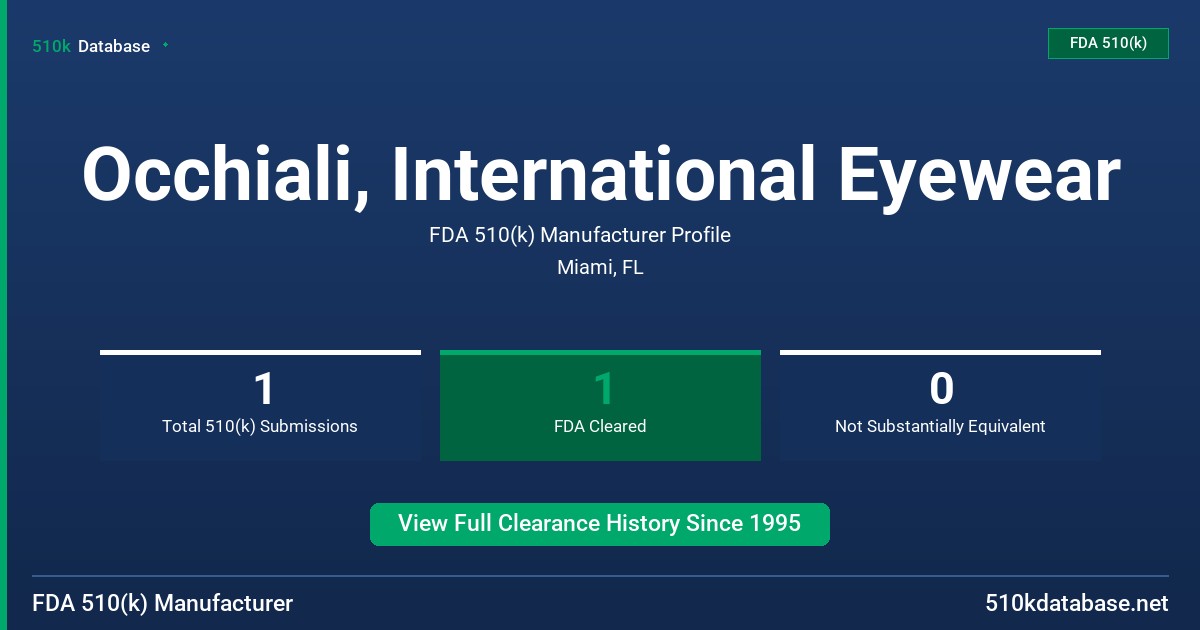Click the Miami, FL location text
The height and width of the screenshot is (630, 1200).
pyautogui.click(x=600, y=268)
